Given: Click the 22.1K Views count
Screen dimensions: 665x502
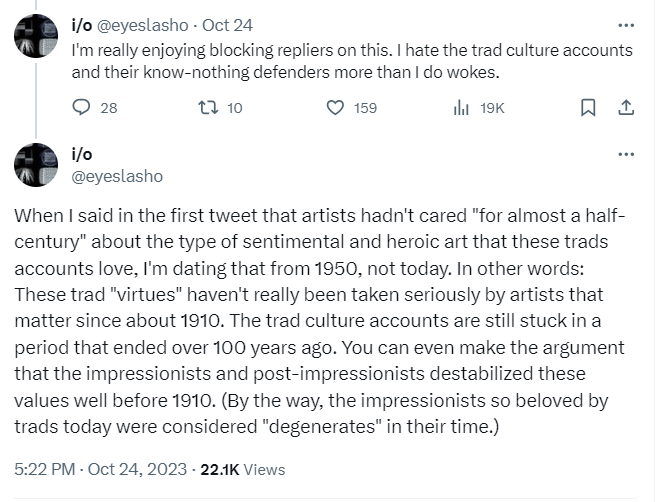Looking at the screenshot, I should pyautogui.click(x=243, y=469).
